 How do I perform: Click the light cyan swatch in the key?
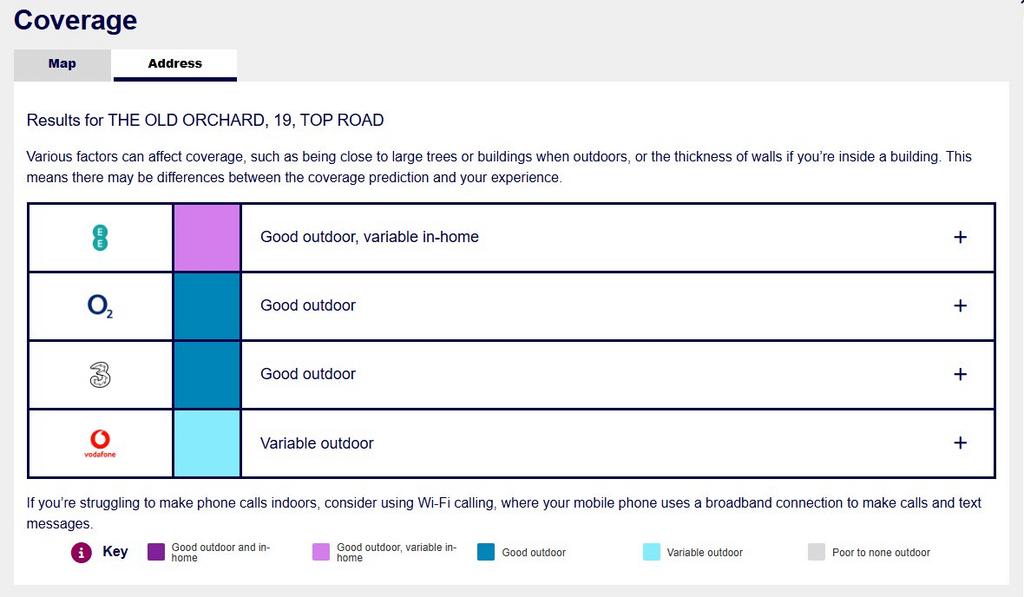click(x=651, y=552)
